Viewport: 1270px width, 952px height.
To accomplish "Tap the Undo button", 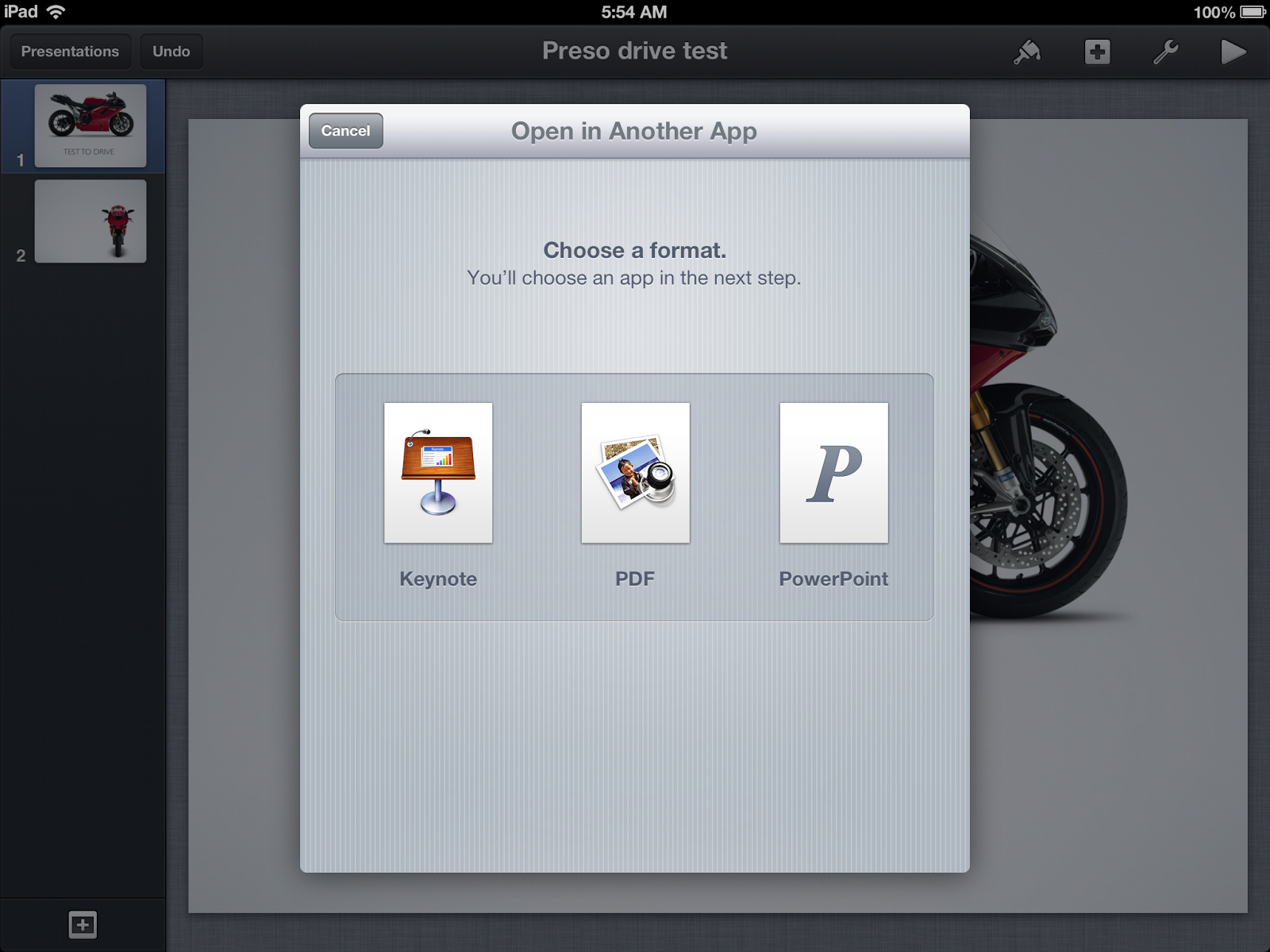I will 171,52.
